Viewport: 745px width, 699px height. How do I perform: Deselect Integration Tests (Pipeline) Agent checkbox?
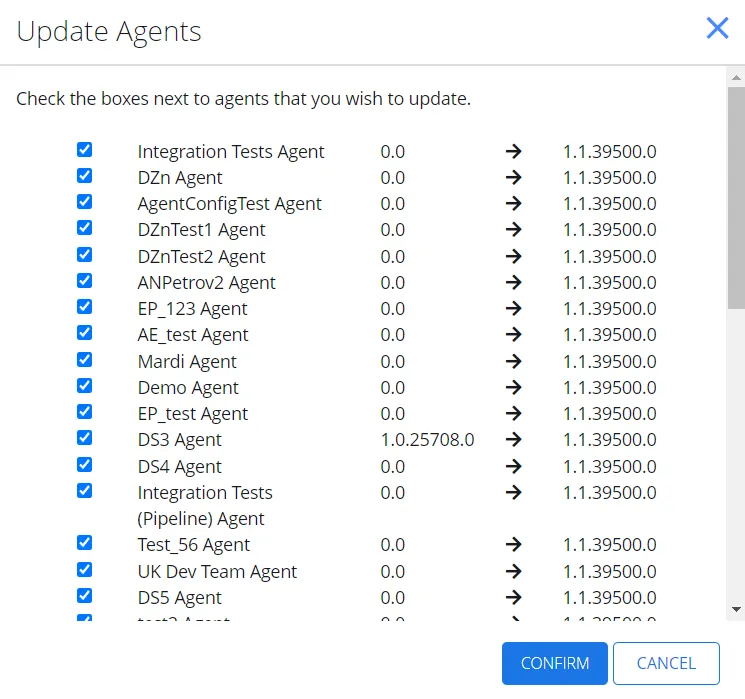(x=85, y=491)
